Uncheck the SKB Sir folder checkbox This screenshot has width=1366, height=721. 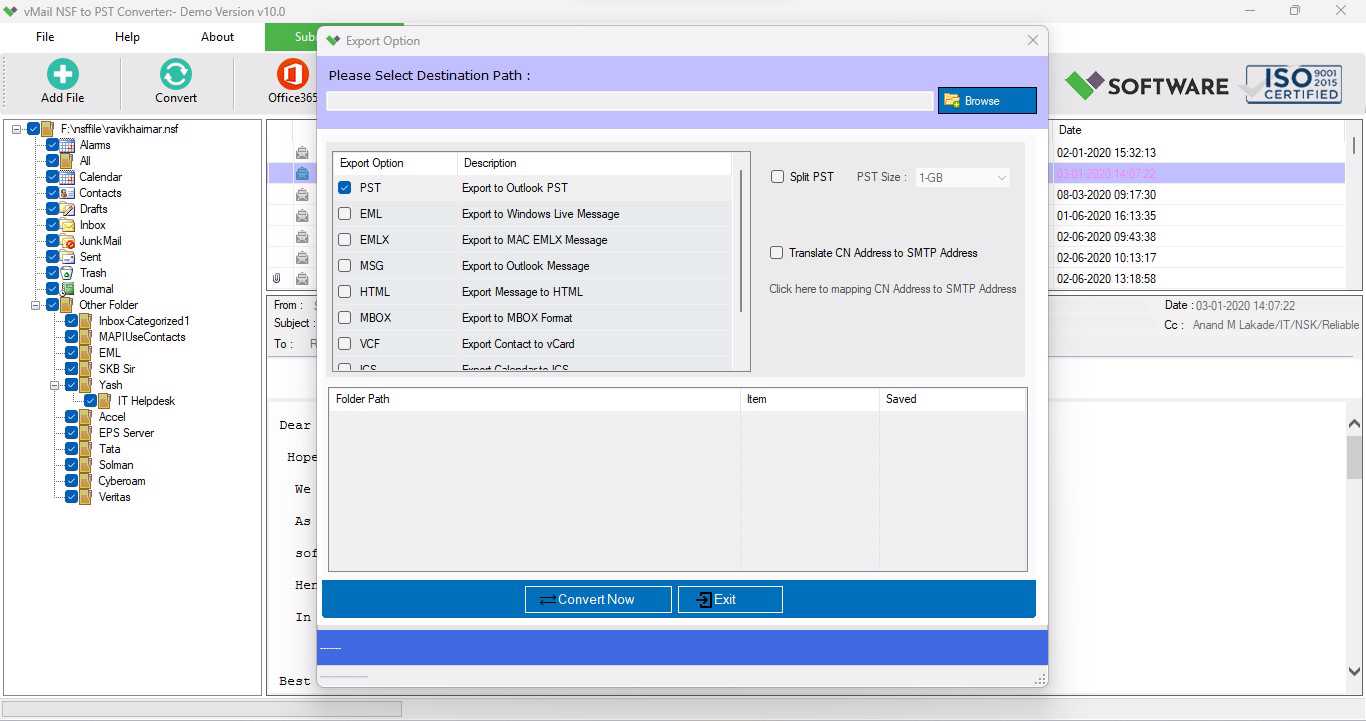[72, 369]
